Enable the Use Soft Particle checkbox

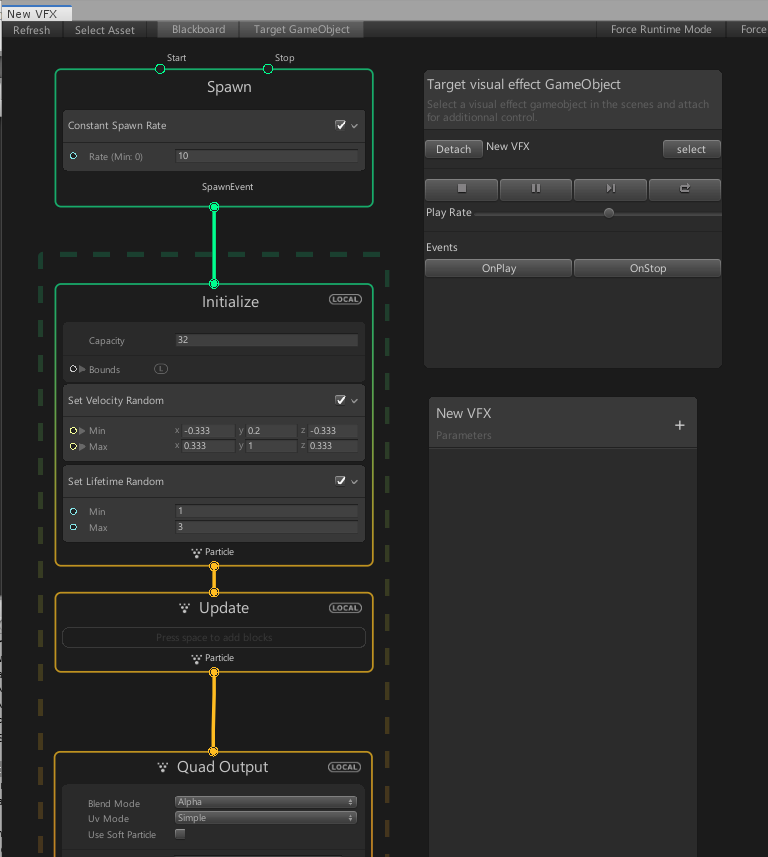coord(180,834)
